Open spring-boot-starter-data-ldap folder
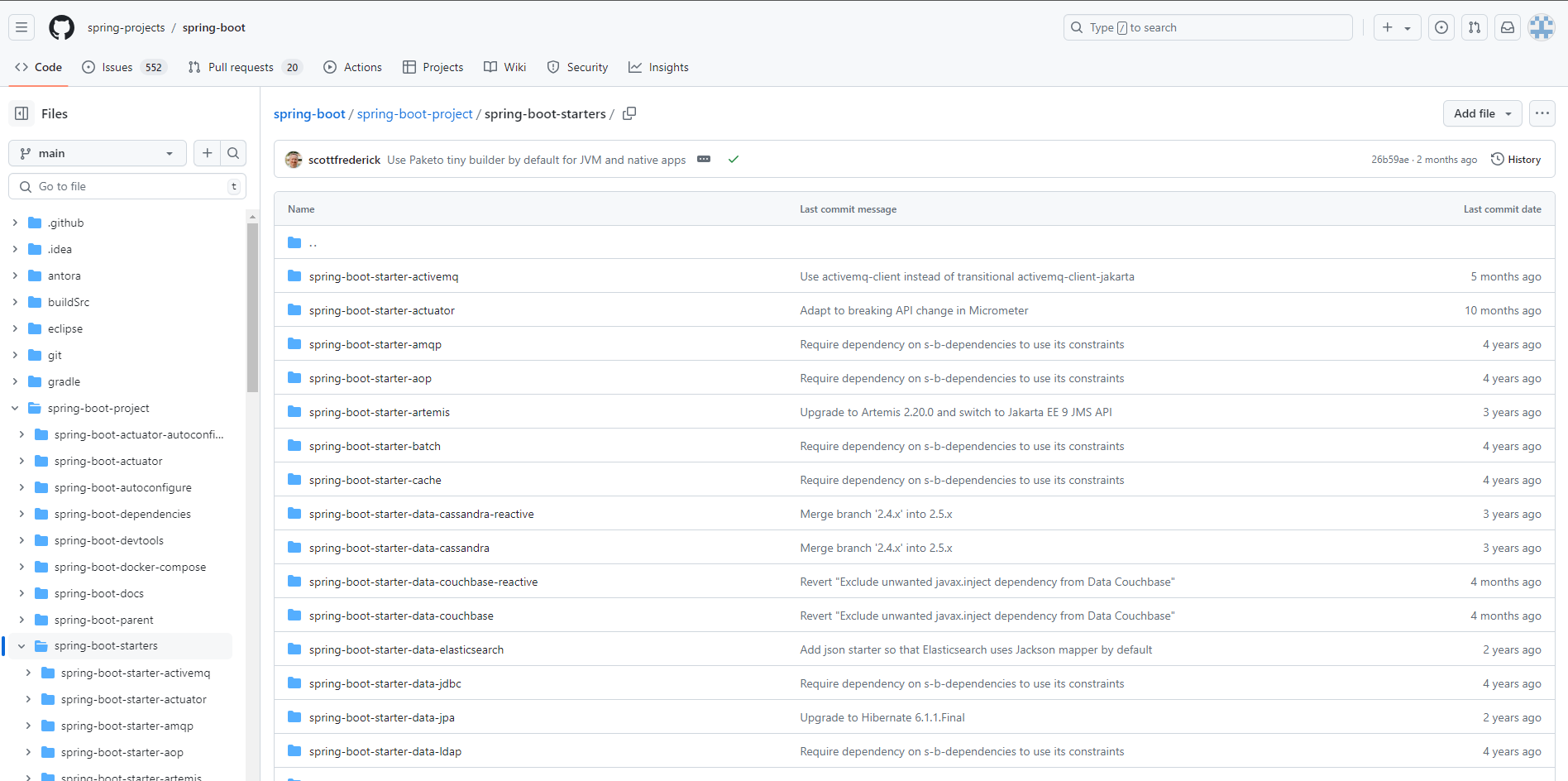 coord(385,751)
